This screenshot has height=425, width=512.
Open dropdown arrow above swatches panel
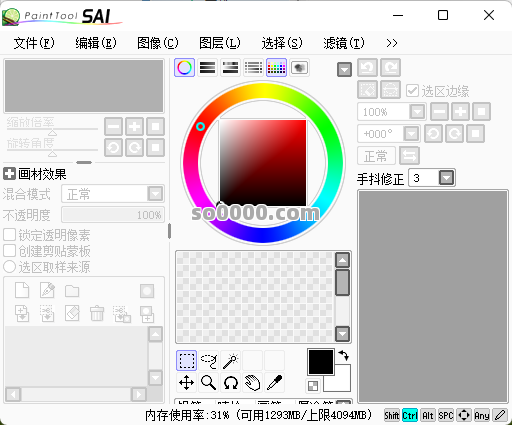click(x=344, y=70)
